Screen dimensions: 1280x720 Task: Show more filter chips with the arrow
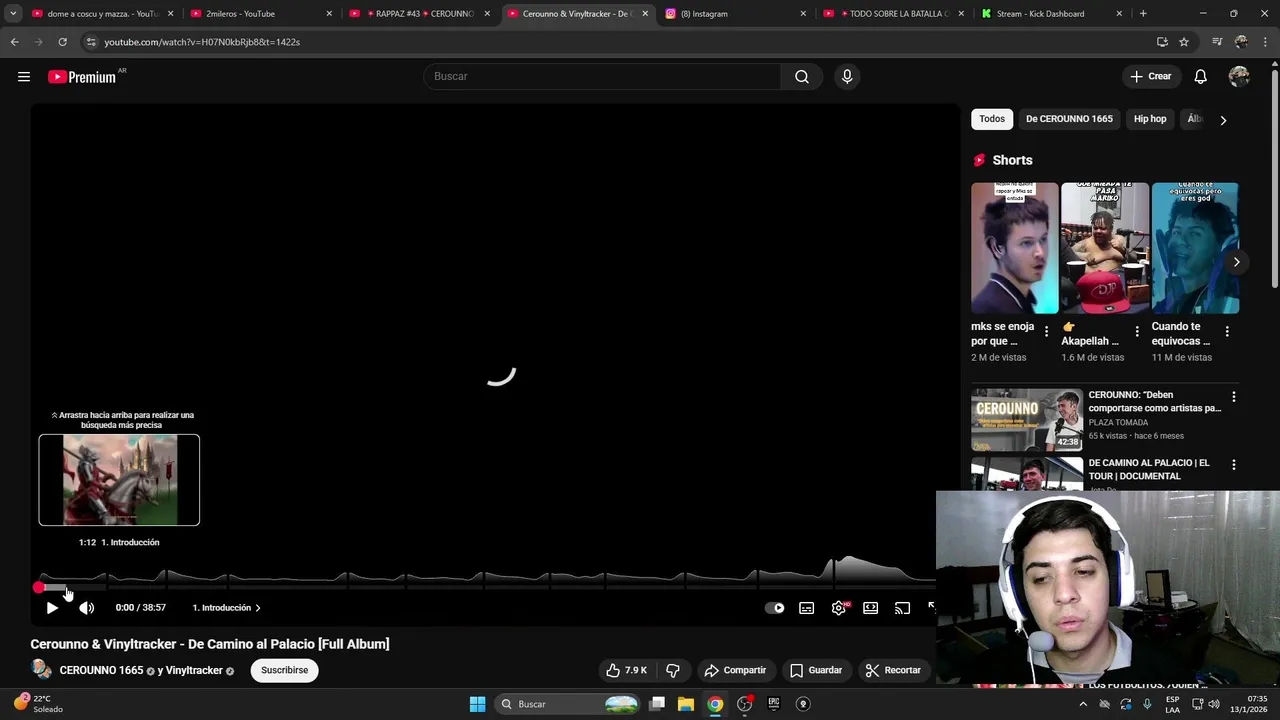pyautogui.click(x=1223, y=120)
